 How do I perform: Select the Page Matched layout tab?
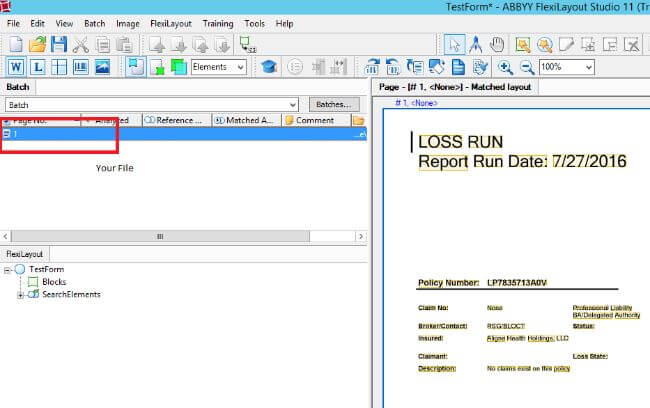[x=455, y=87]
